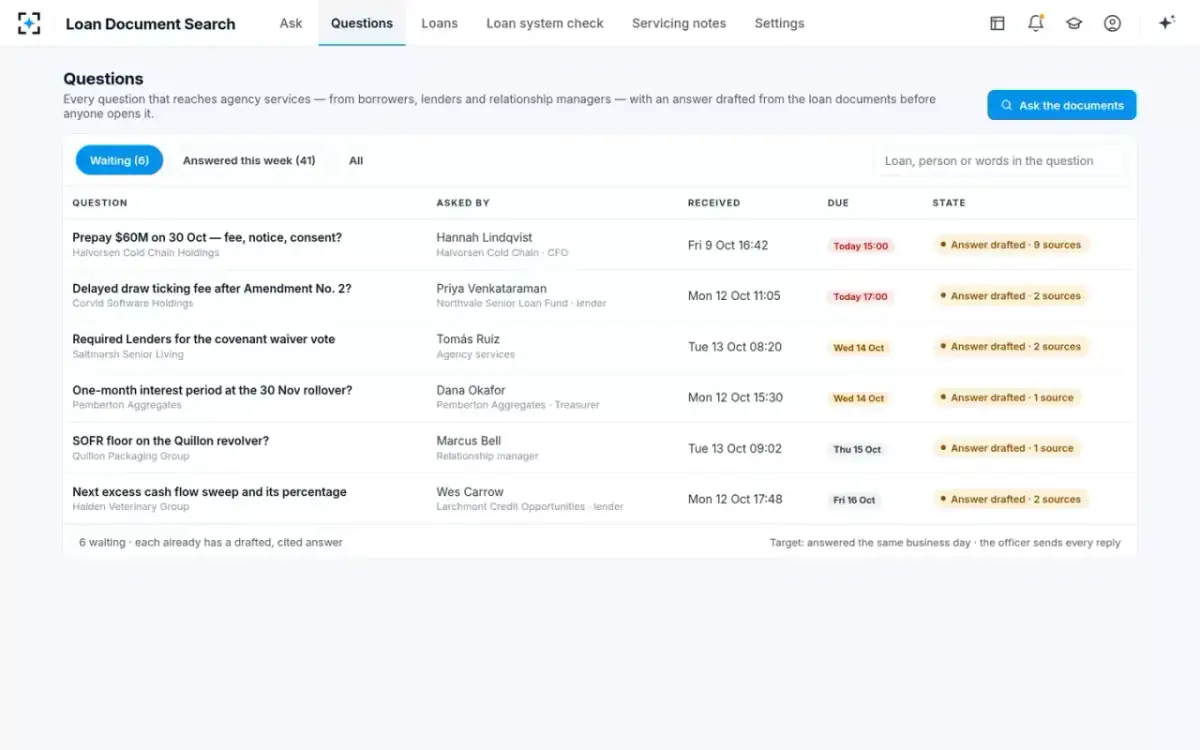Click state badge in Marcus Bell row
The width and height of the screenshot is (1200, 750).
[x=1007, y=448]
